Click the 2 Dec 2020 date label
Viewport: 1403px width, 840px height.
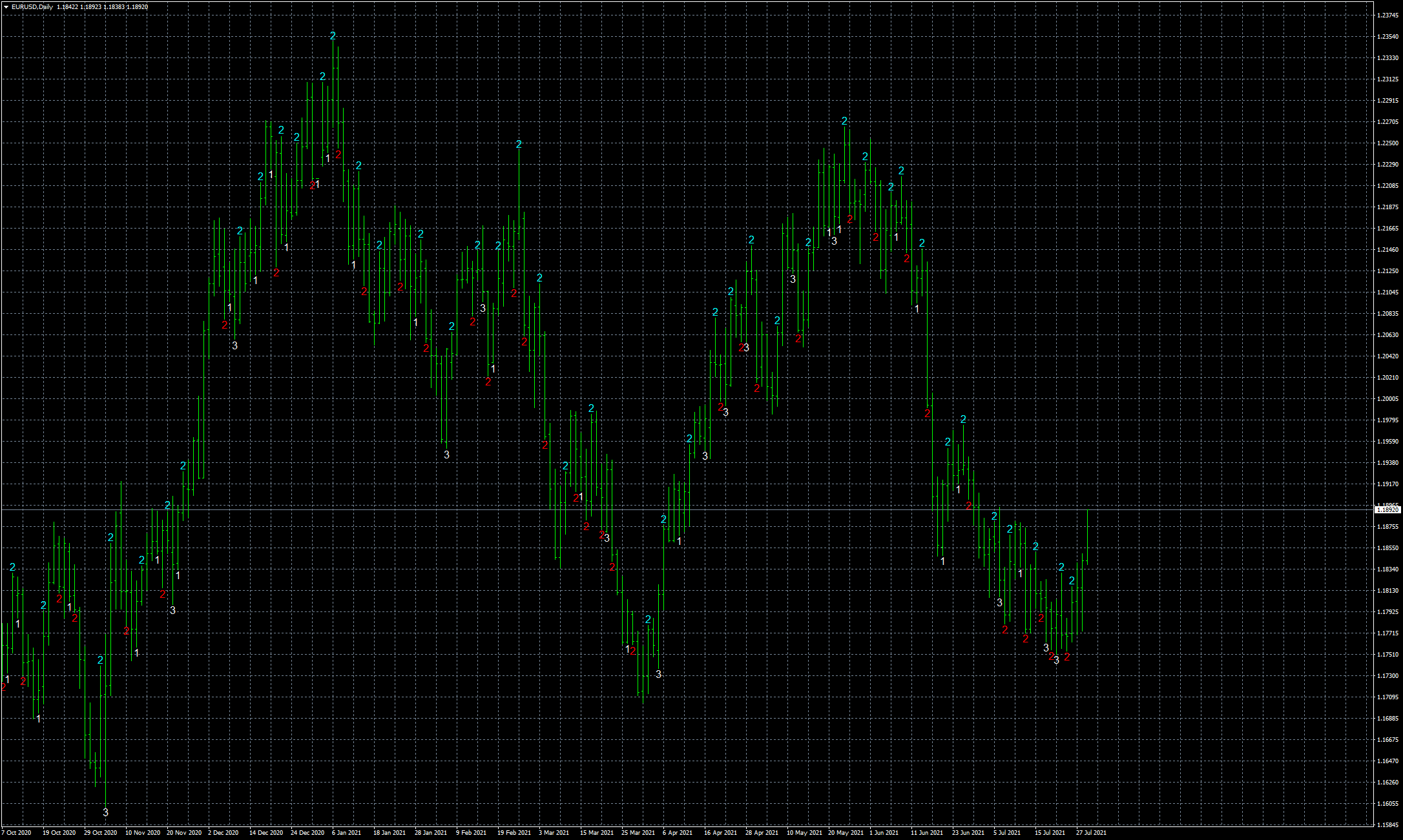[x=223, y=833]
